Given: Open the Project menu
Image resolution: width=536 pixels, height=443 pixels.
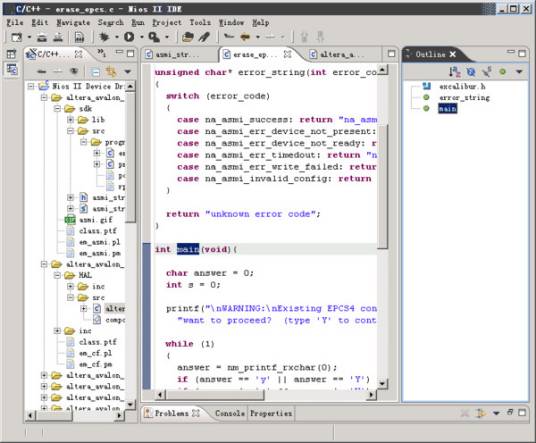Looking at the screenshot, I should point(167,23).
